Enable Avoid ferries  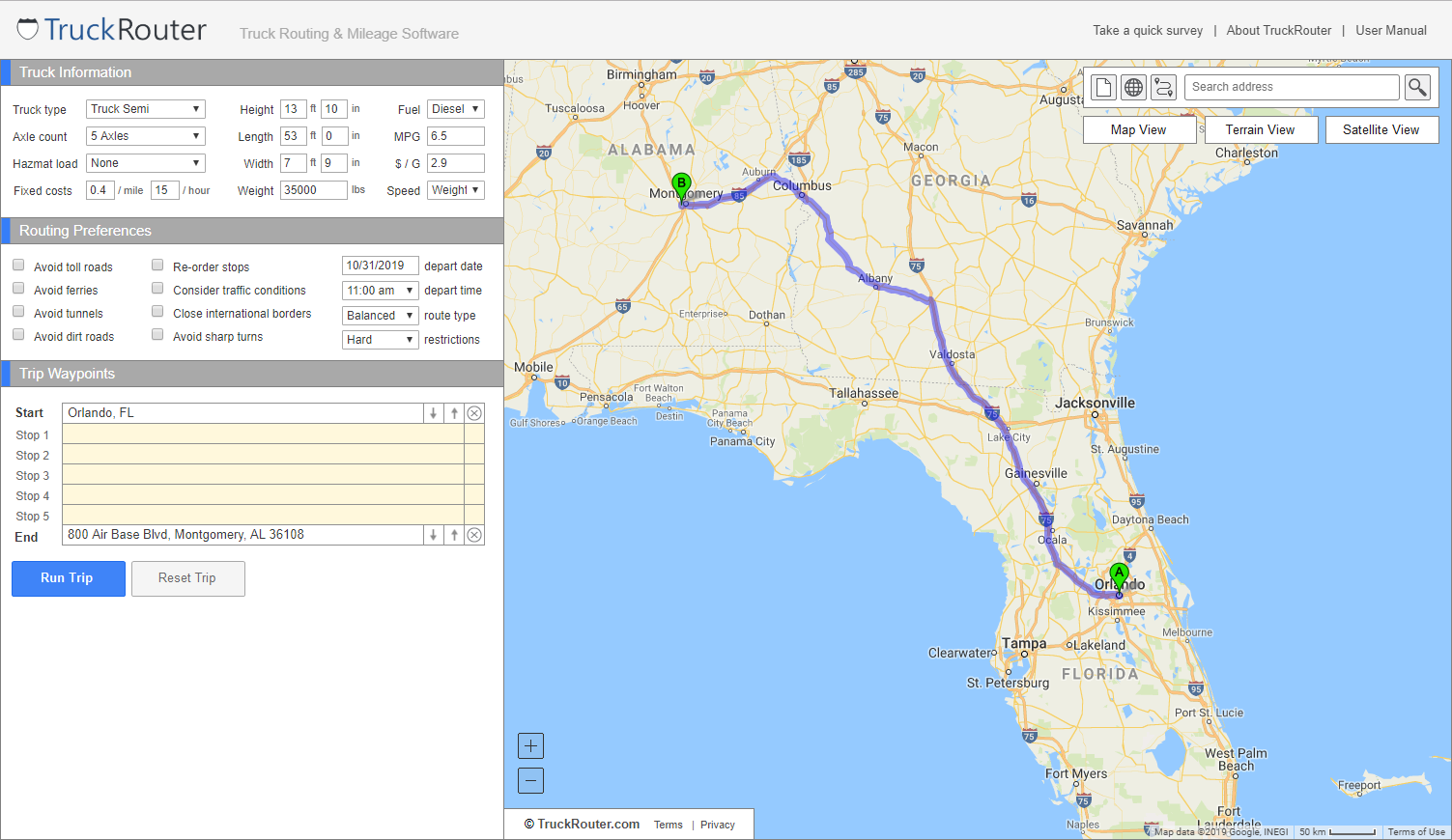(x=18, y=288)
